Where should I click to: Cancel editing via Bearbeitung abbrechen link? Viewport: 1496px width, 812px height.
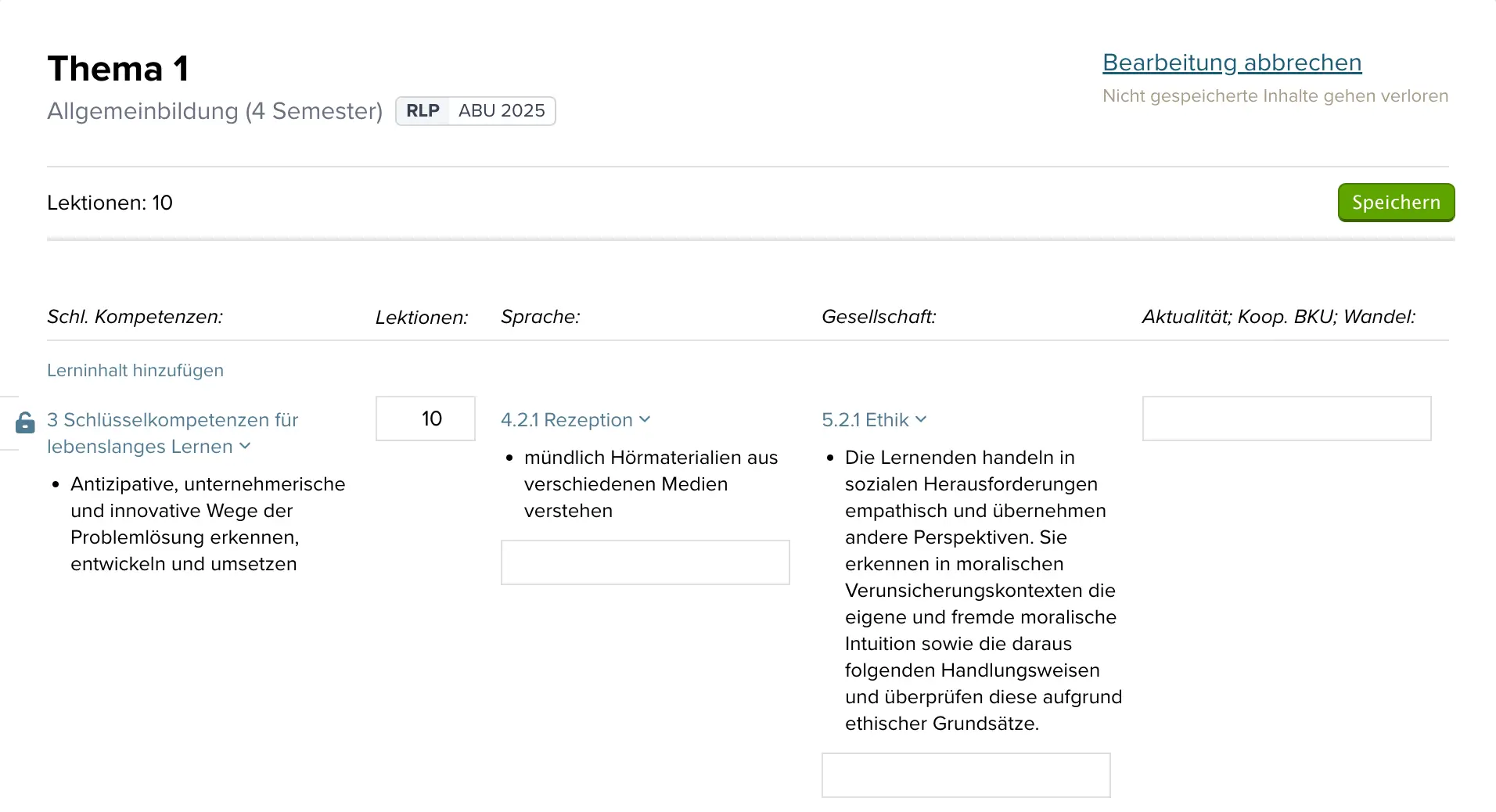tap(1232, 63)
